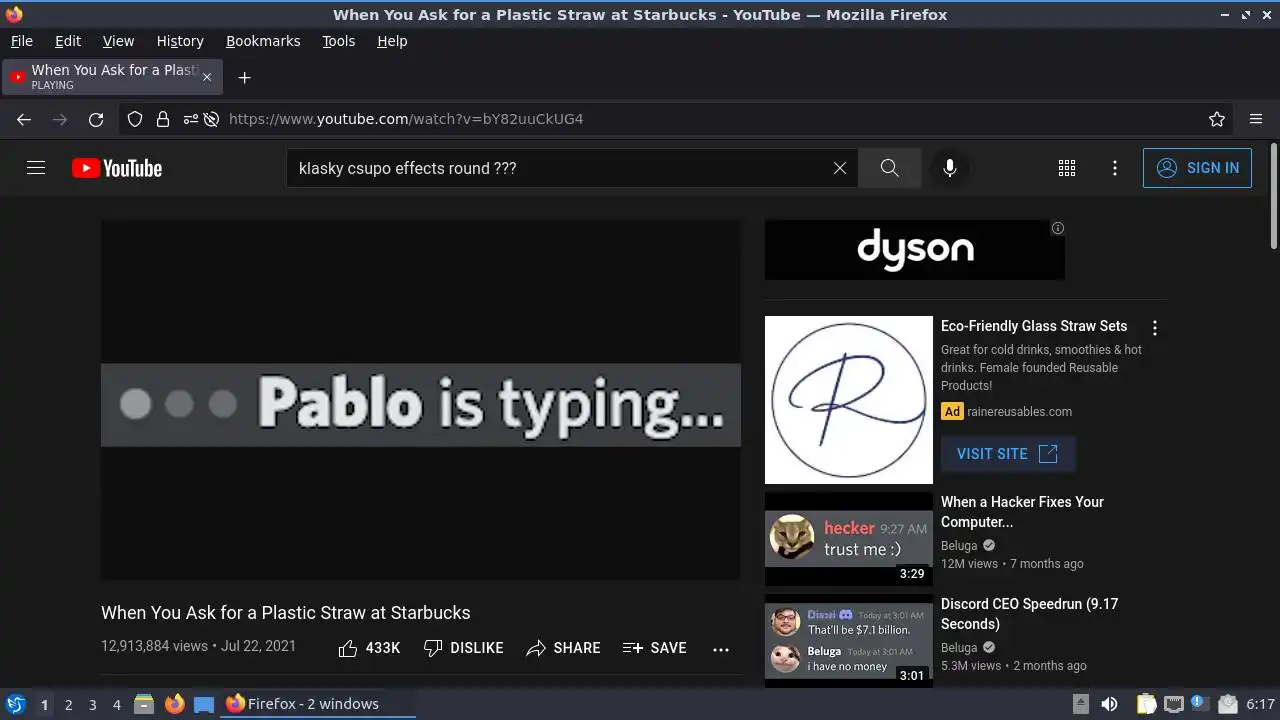Click the search magnifier button
The height and width of the screenshot is (720, 1280).
pyautogui.click(x=889, y=168)
